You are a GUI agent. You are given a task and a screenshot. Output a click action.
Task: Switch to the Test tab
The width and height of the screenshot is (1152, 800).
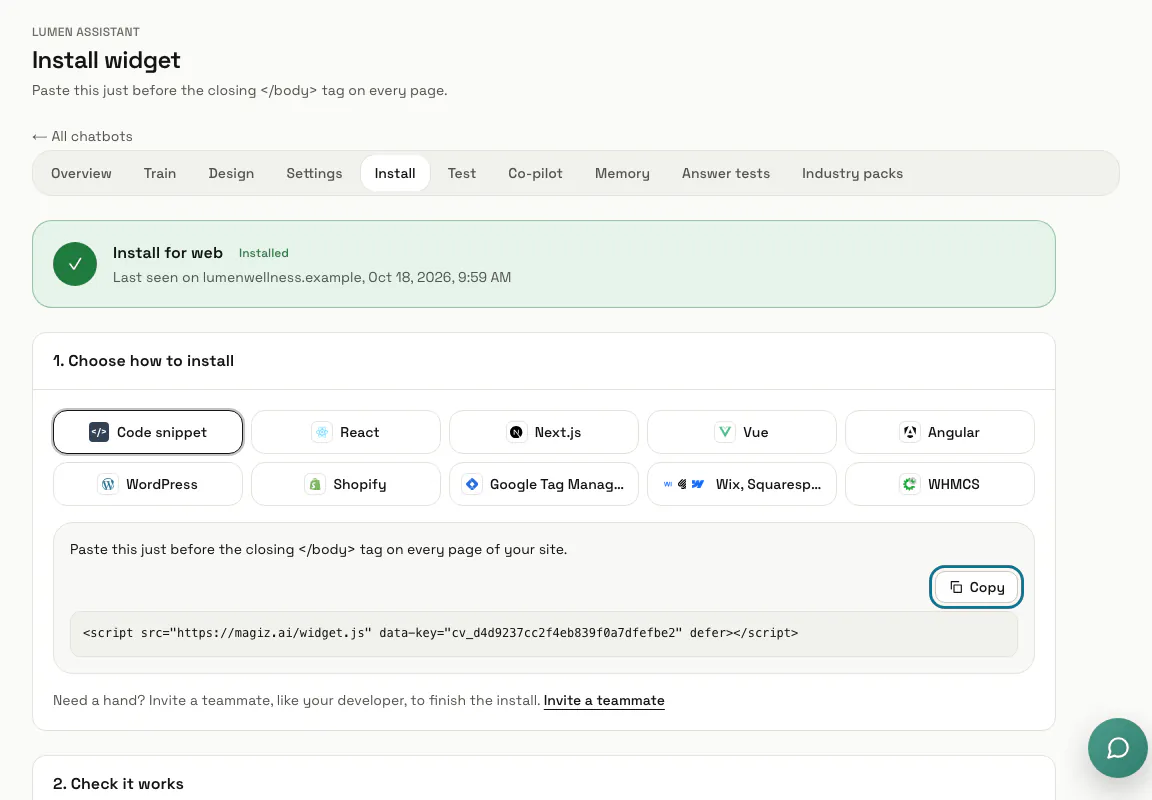pyautogui.click(x=461, y=173)
